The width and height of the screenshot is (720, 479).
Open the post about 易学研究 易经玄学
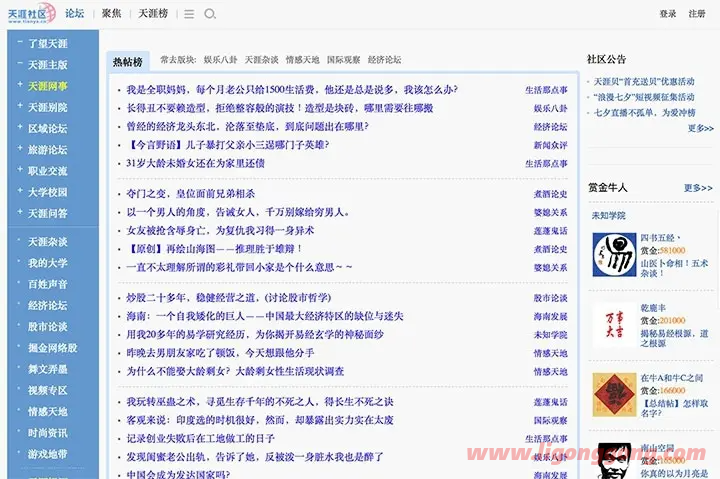point(255,334)
